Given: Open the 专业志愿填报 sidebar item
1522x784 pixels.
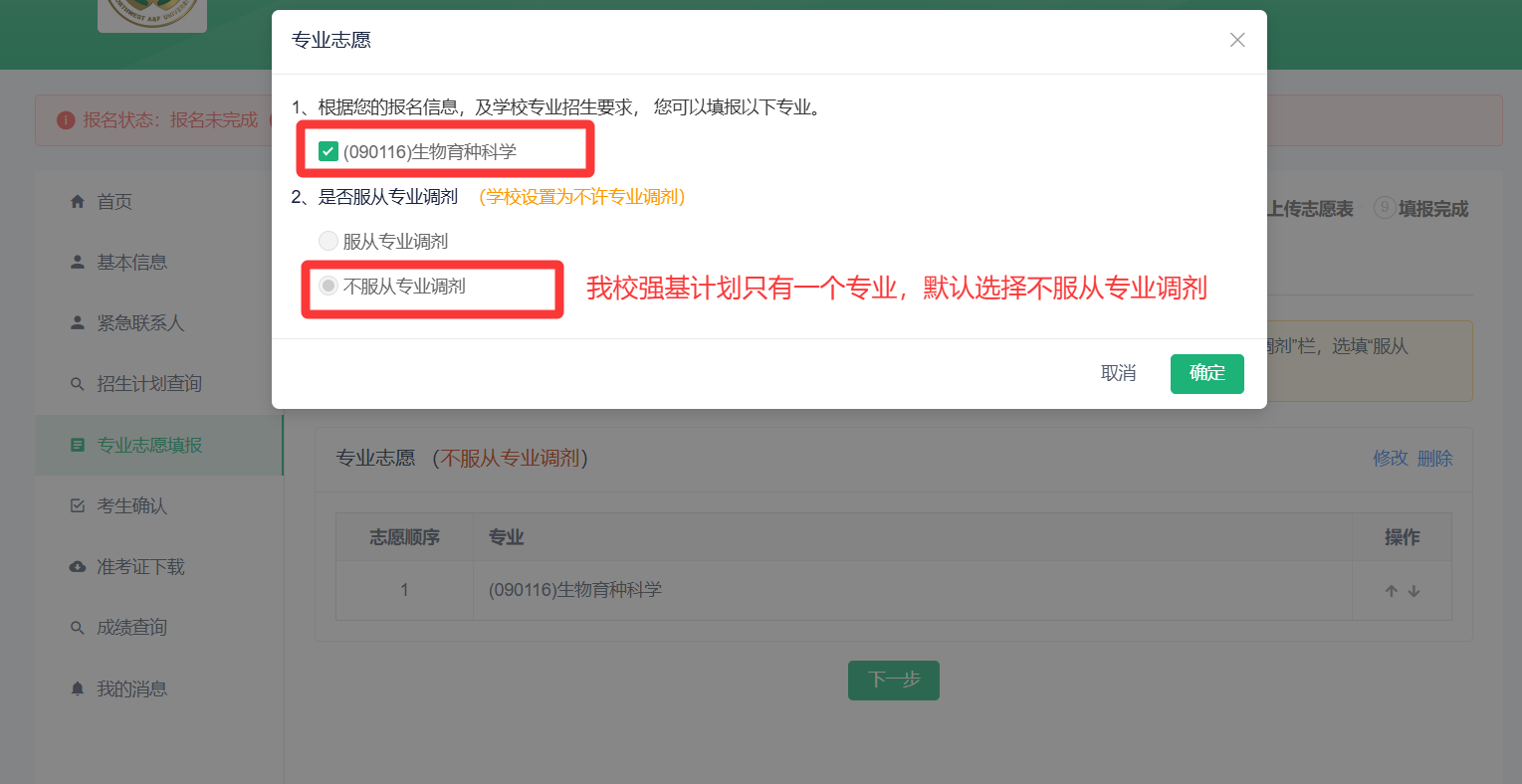Looking at the screenshot, I should pyautogui.click(x=149, y=446).
